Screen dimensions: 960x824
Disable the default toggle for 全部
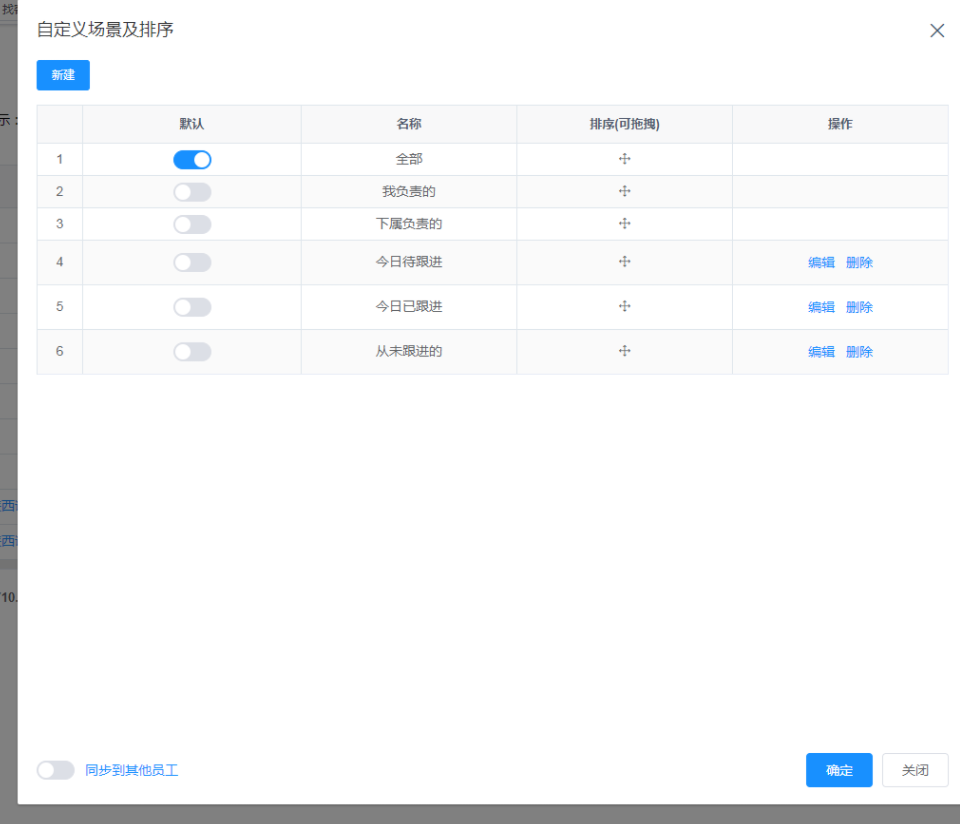tap(191, 159)
